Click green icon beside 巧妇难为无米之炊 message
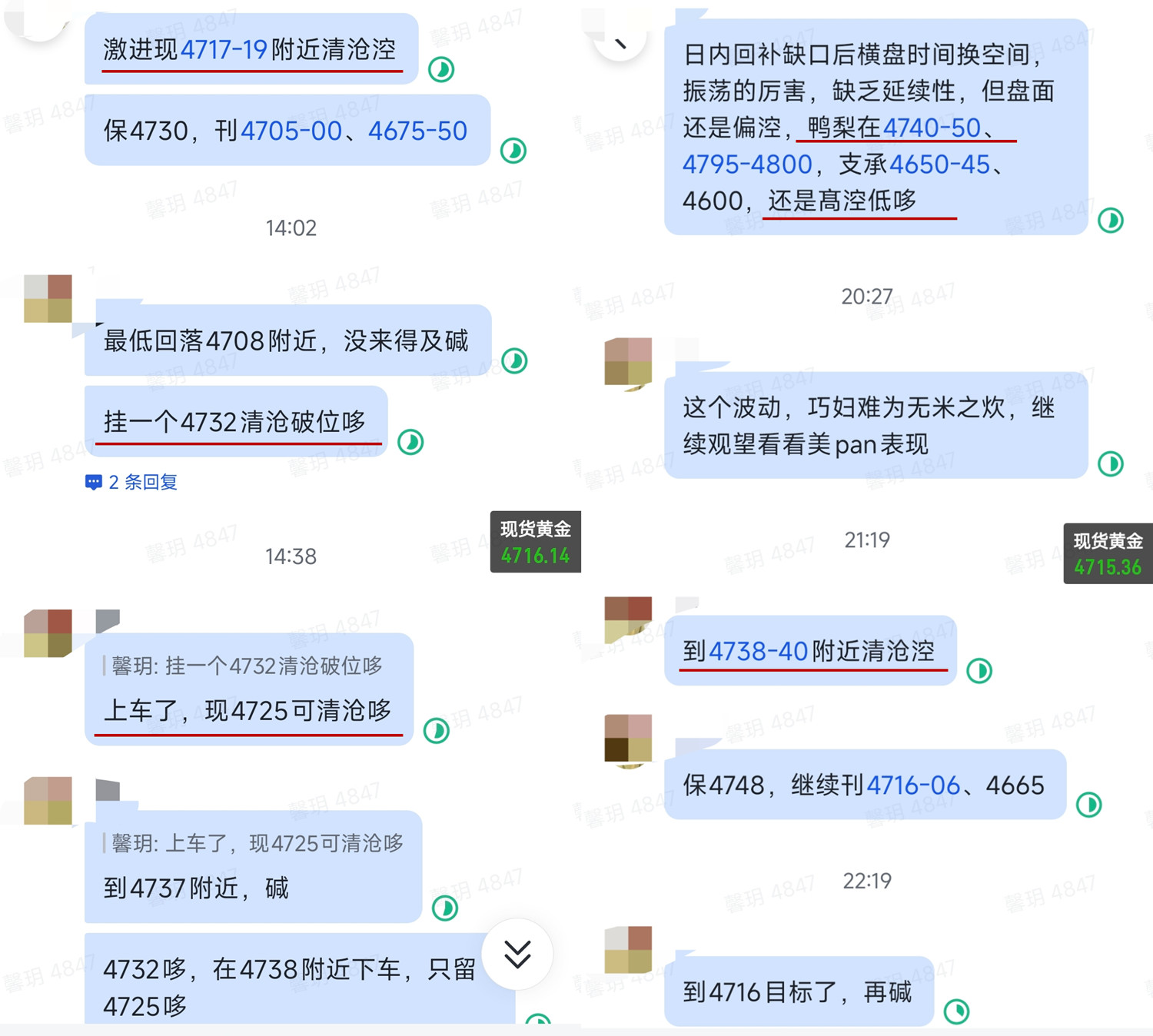Screen dimensions: 1153x1036 click(1111, 463)
